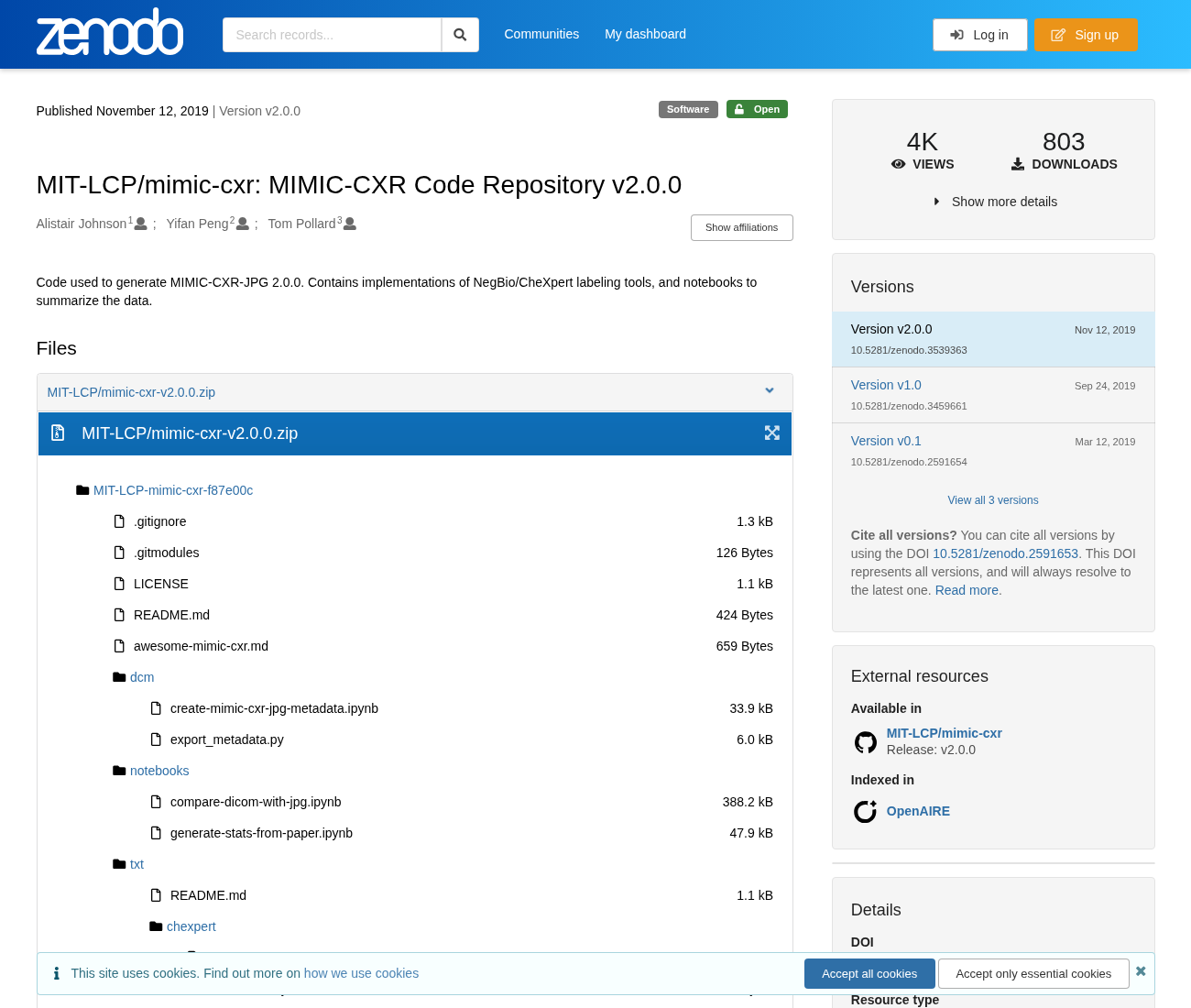Click the cookie banner info icon
The width and height of the screenshot is (1191, 1008).
click(x=57, y=973)
